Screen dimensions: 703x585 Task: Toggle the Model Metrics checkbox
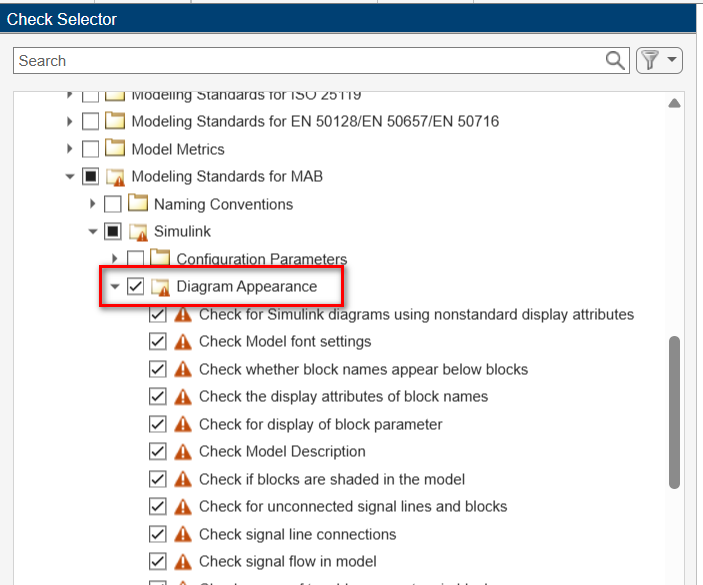tap(91, 149)
